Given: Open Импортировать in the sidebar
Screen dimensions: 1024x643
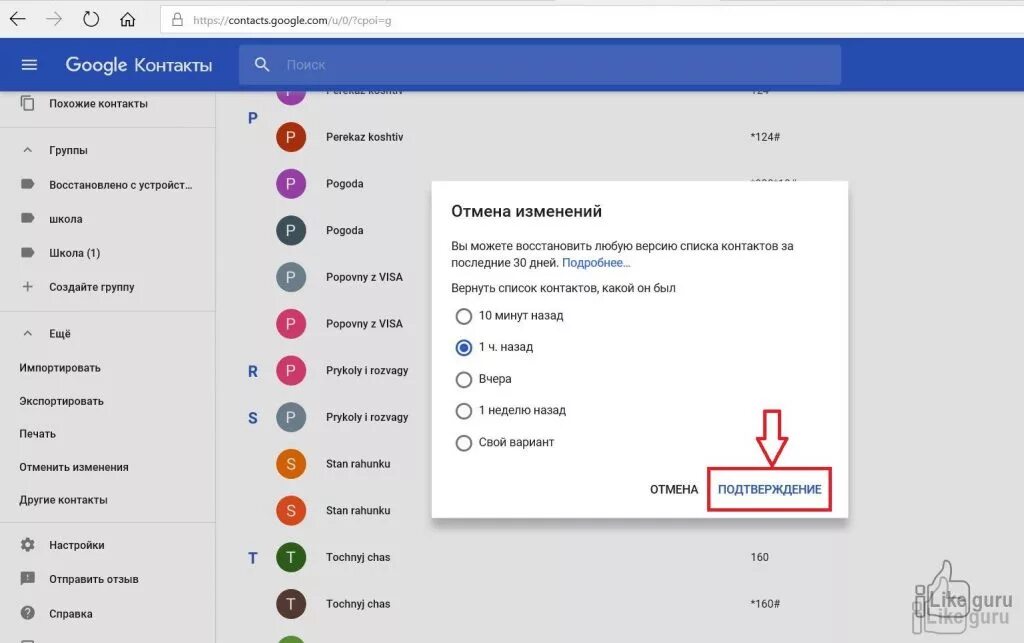Looking at the screenshot, I should point(60,368).
